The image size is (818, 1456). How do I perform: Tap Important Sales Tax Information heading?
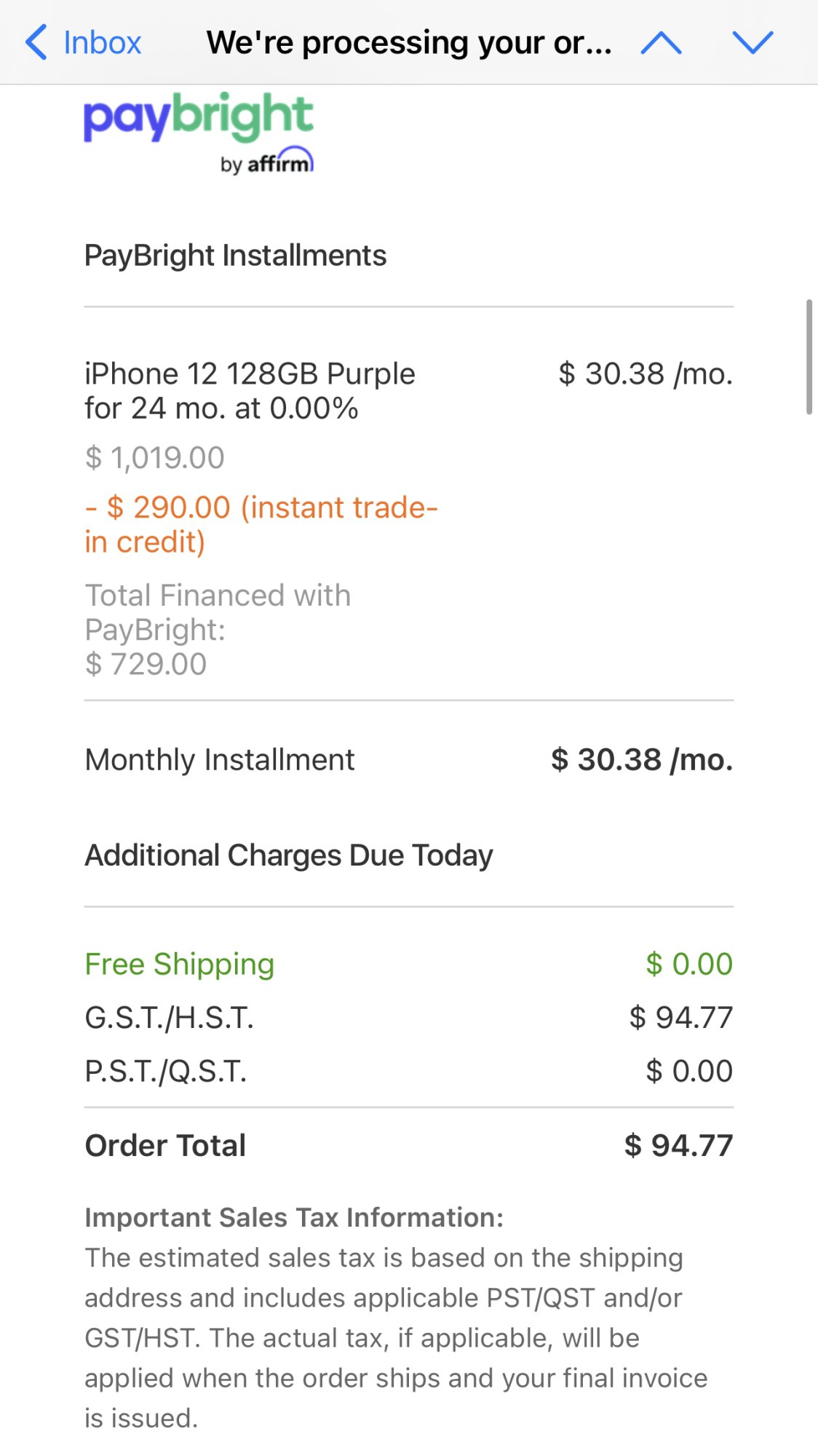294,1217
